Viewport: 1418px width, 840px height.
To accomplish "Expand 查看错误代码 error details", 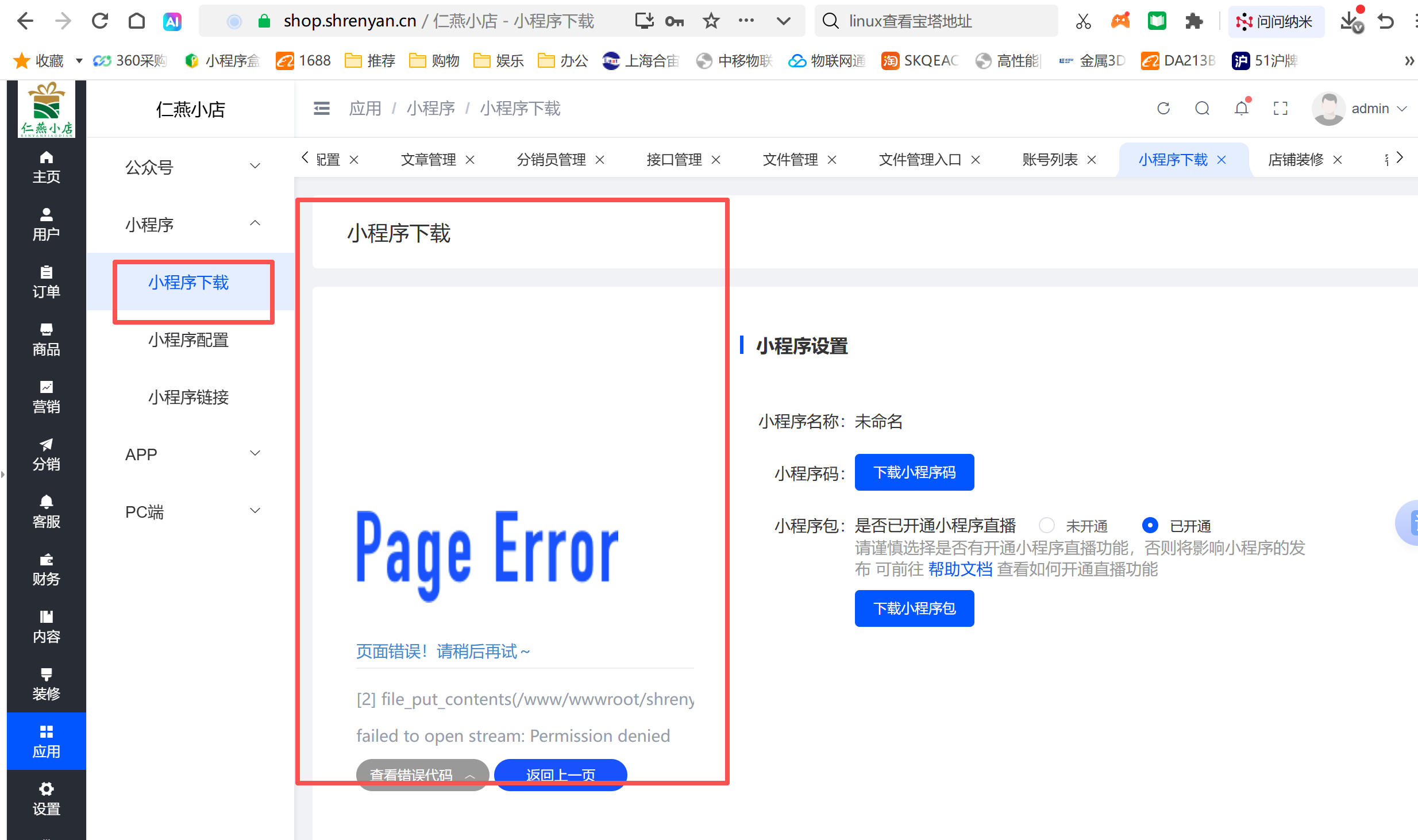I will (422, 775).
